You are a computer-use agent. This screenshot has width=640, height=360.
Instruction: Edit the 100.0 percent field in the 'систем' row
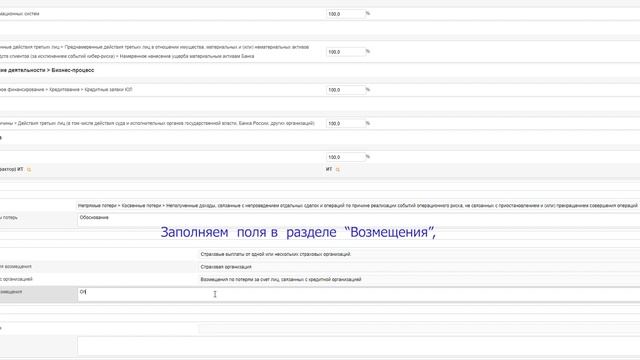346,14
